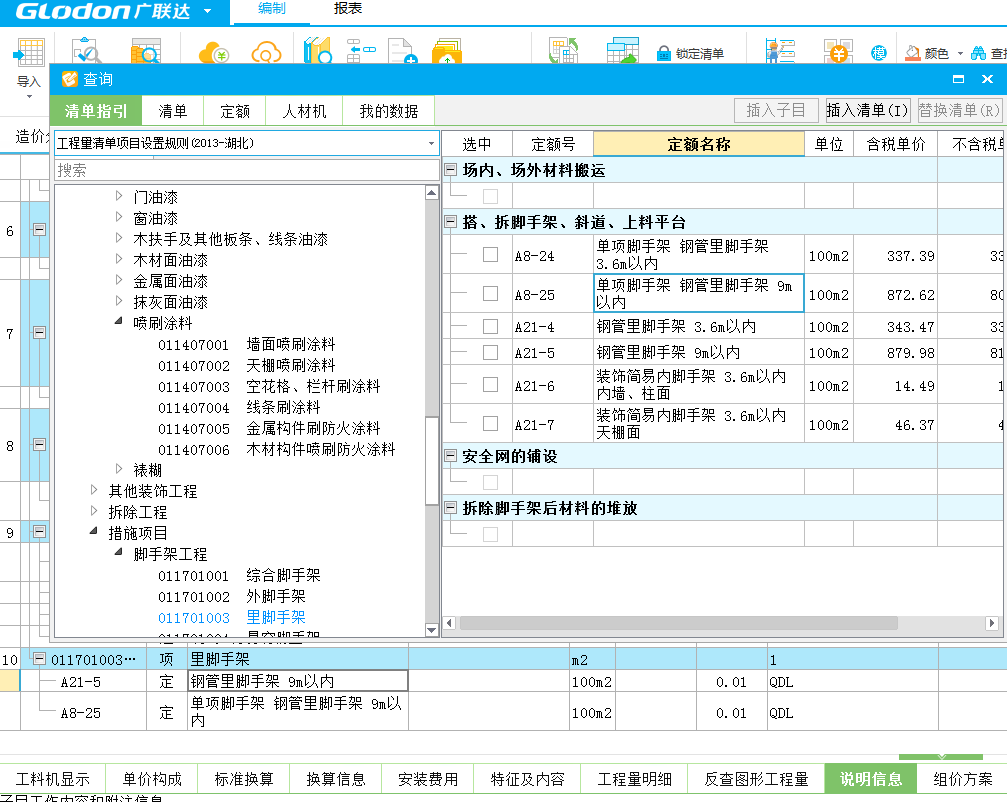Check the box for quota A21-5
This screenshot has width=1007, height=802.
[x=490, y=352]
